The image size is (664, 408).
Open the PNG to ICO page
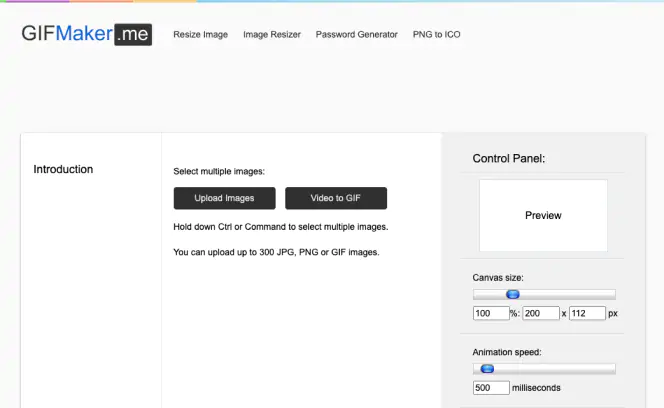[437, 34]
